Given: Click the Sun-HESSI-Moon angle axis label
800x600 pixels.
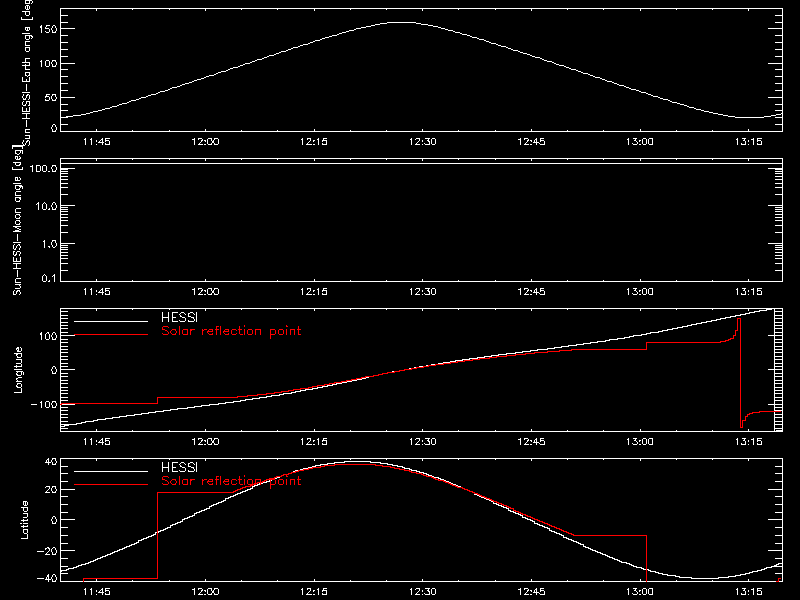Looking at the screenshot, I should (18, 220).
